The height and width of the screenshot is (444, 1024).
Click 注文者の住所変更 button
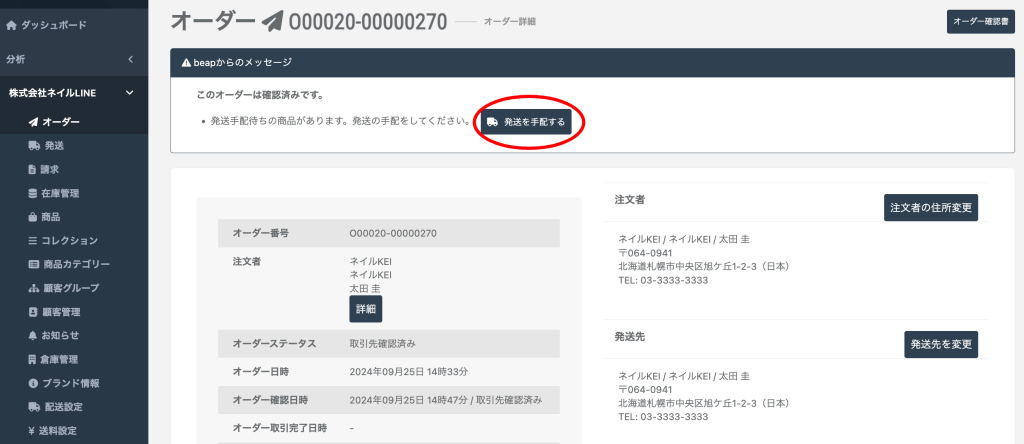click(931, 207)
